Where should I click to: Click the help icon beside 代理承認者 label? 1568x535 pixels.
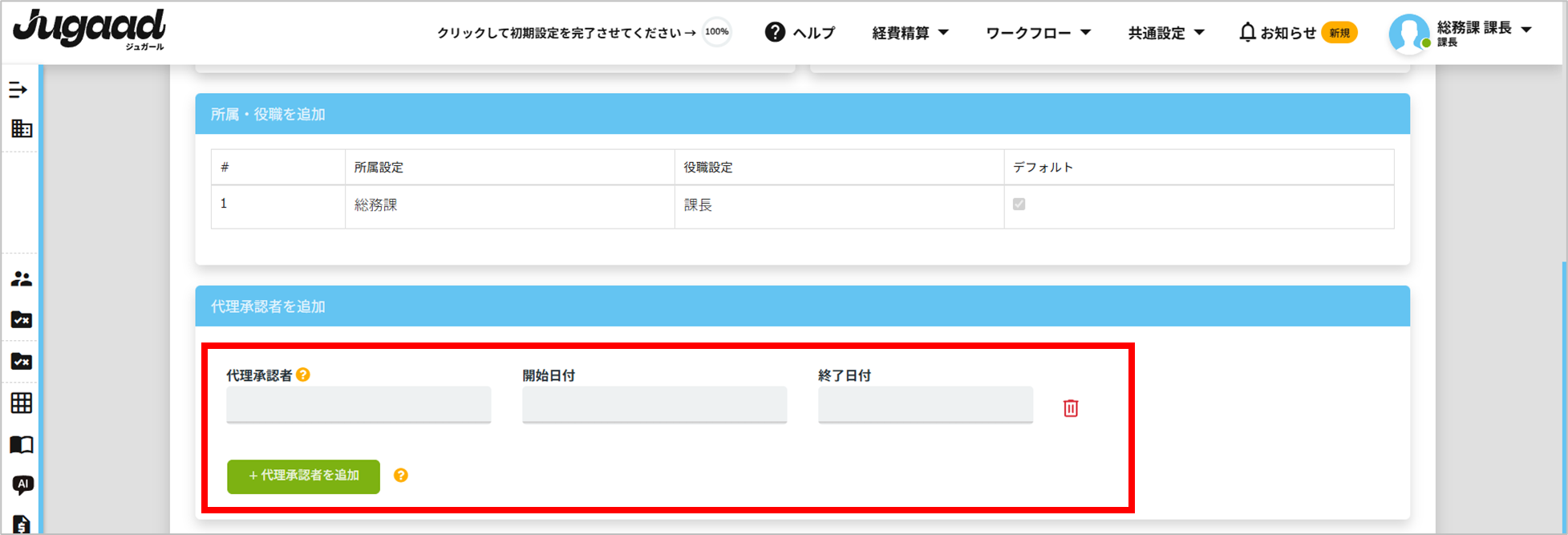[303, 375]
